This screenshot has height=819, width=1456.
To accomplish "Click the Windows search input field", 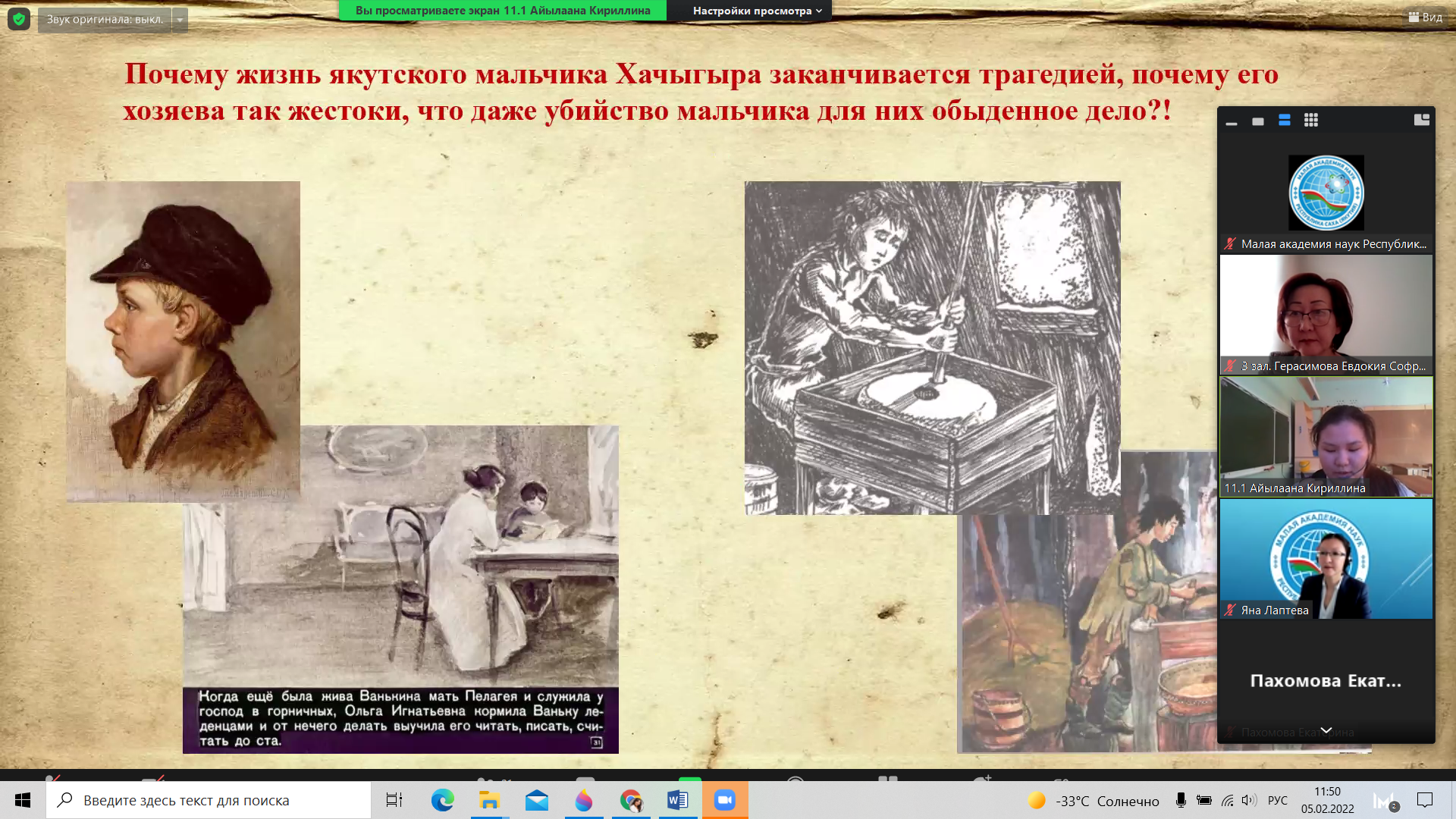I will [x=209, y=800].
